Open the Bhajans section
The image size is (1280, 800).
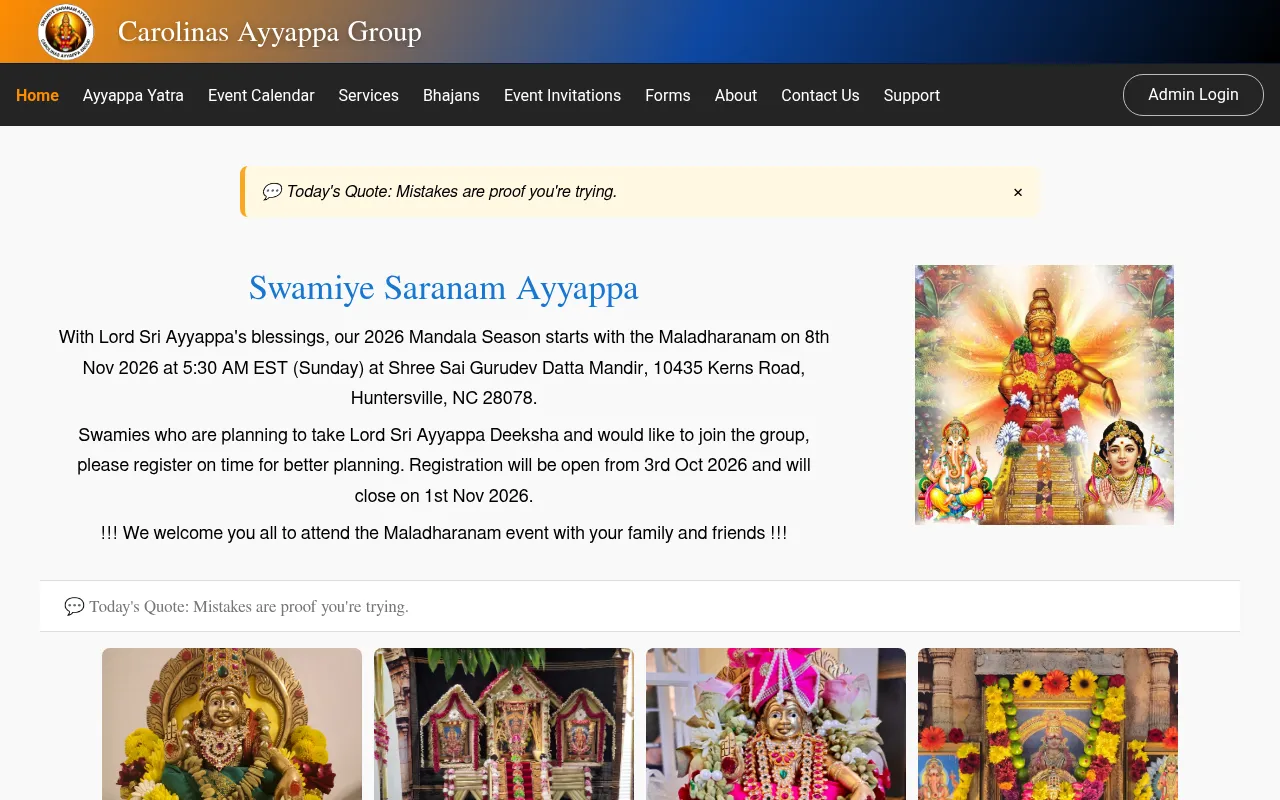[451, 95]
